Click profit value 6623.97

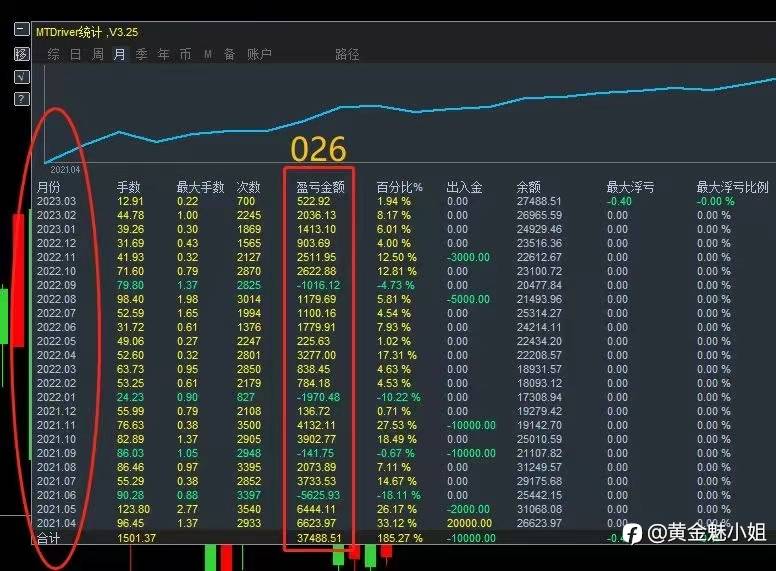[316, 523]
